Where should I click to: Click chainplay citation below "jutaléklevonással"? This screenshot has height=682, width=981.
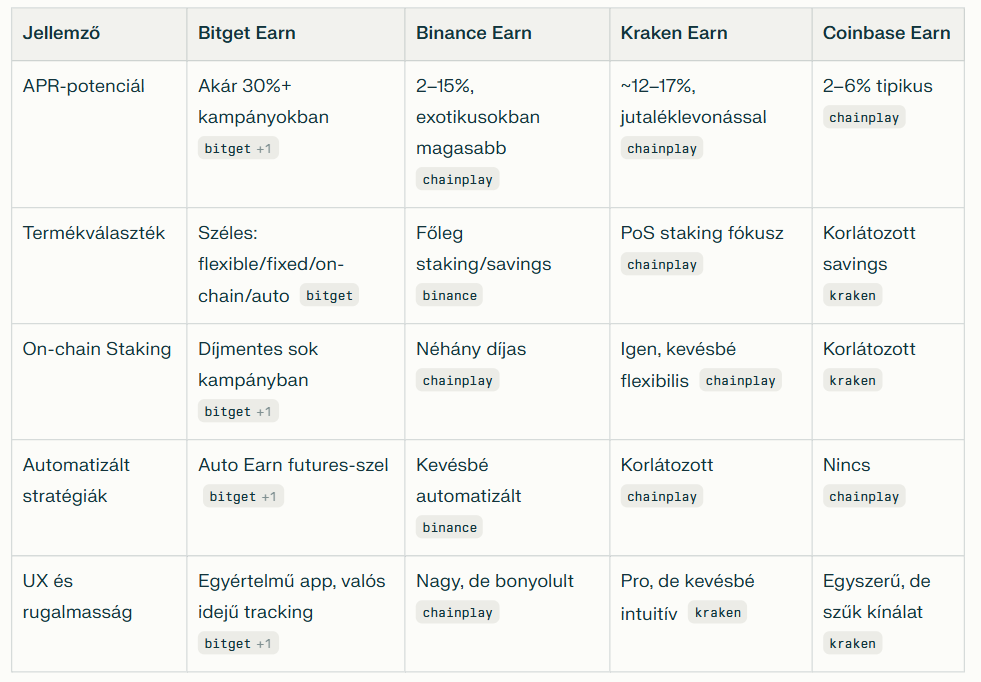tap(661, 149)
